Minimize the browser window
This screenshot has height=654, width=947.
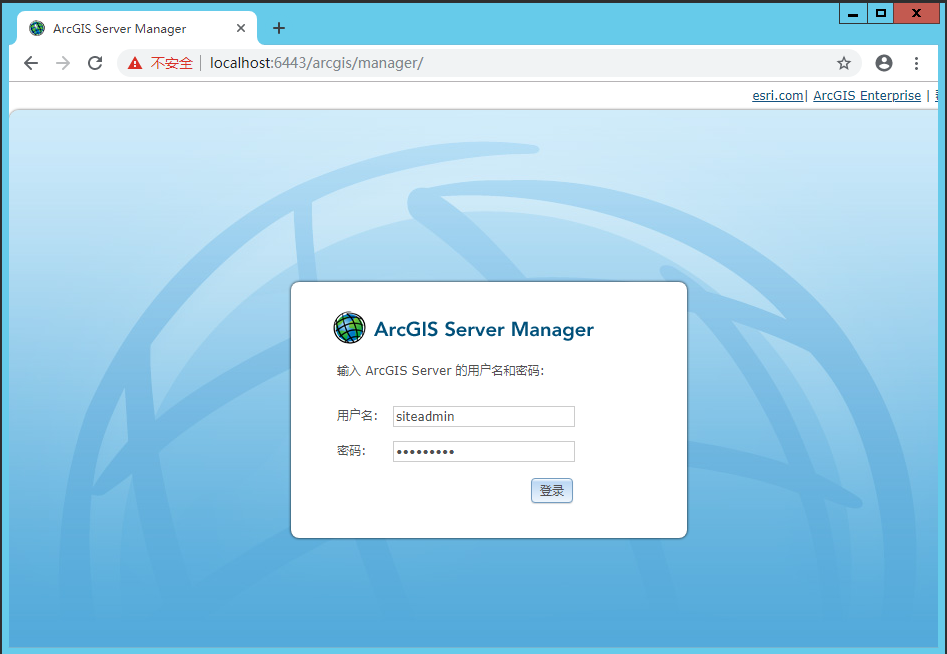click(x=853, y=13)
